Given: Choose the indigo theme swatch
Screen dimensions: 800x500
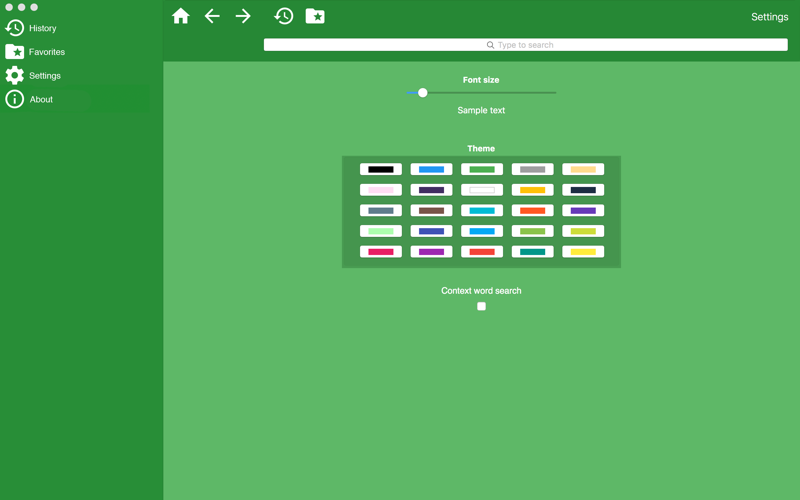Looking at the screenshot, I should click(431, 231).
